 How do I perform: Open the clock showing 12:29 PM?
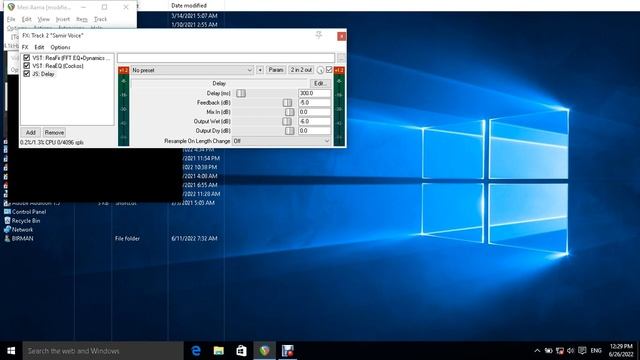coord(621,351)
